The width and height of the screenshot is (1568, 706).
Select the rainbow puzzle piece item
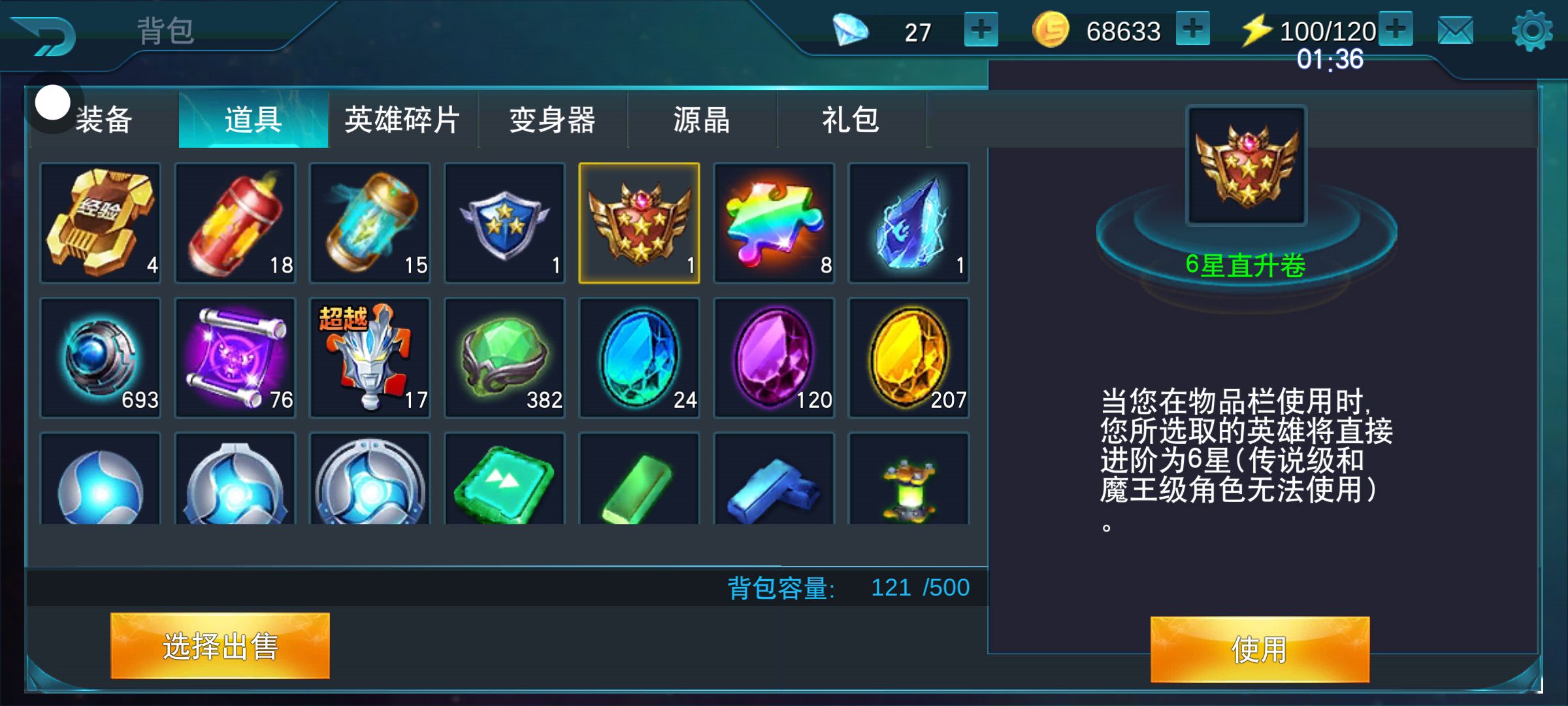[774, 223]
